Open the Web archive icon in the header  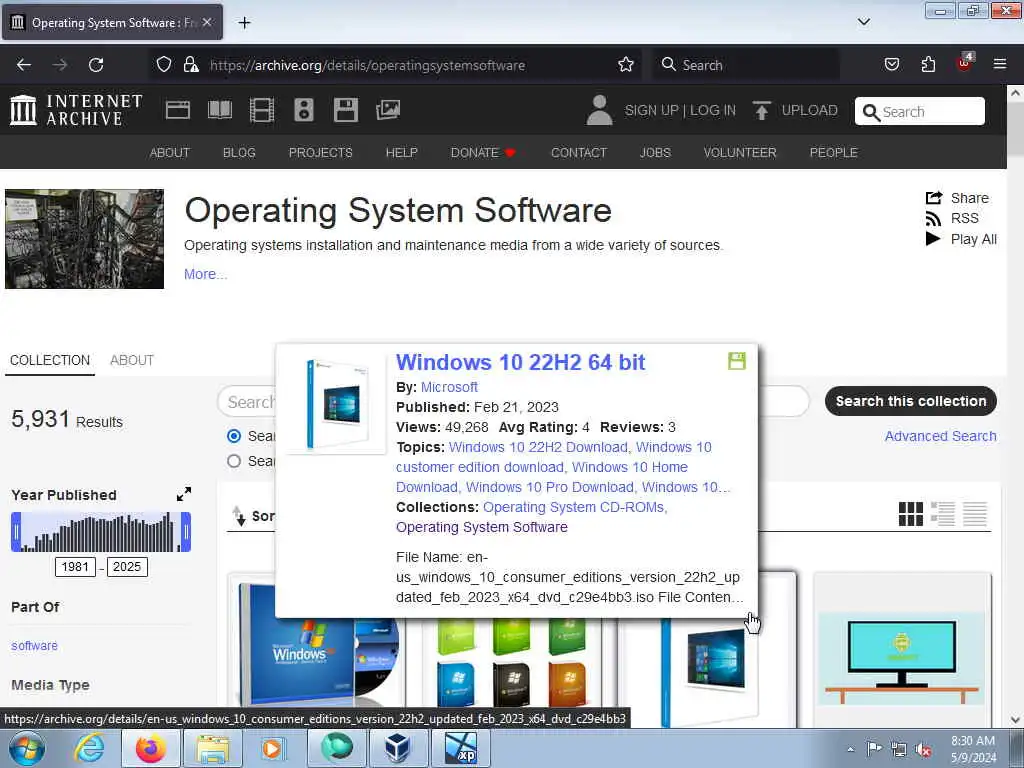click(178, 110)
